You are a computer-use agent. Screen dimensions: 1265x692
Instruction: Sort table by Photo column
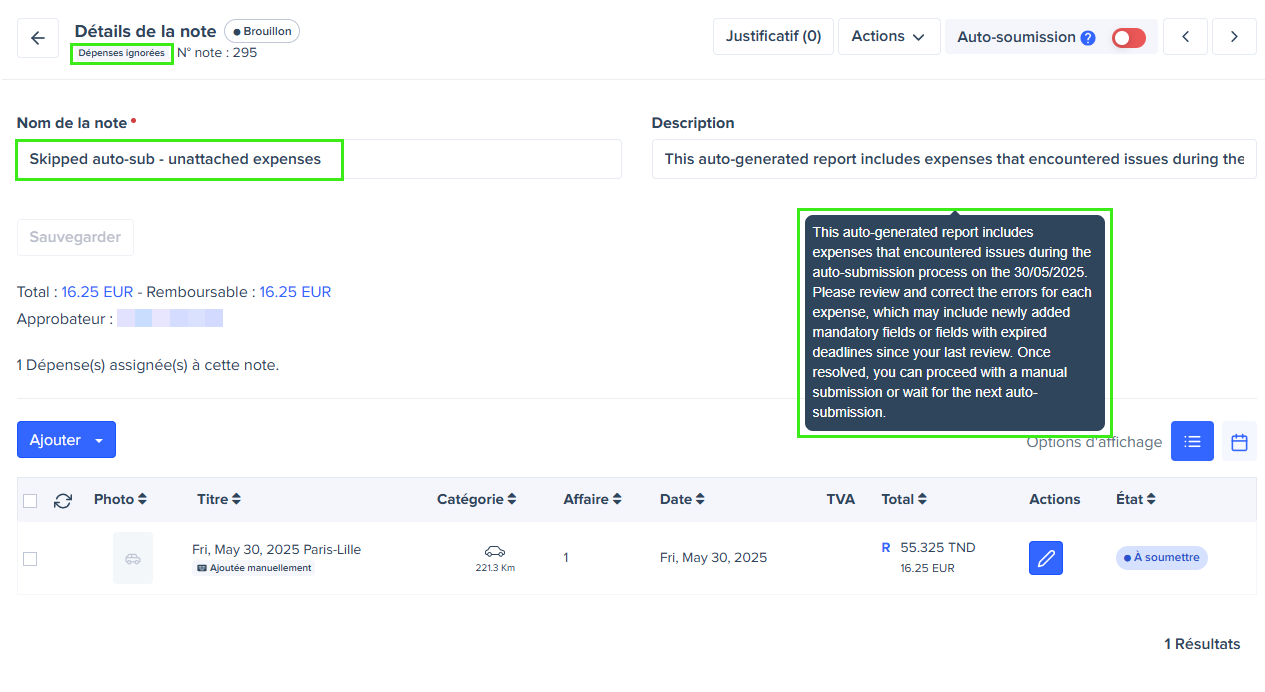coord(120,499)
